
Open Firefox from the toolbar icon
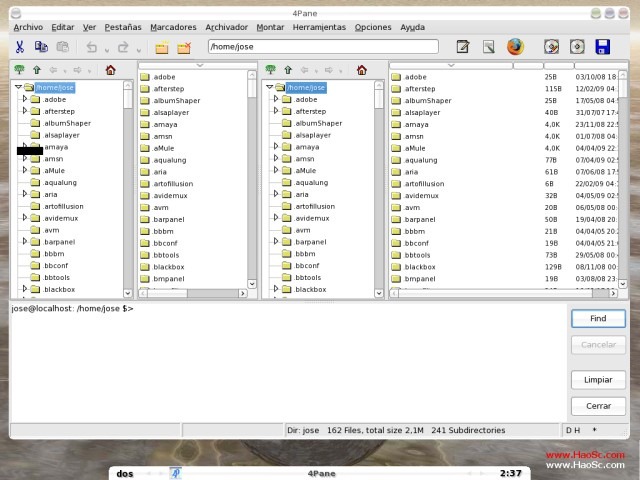point(515,47)
